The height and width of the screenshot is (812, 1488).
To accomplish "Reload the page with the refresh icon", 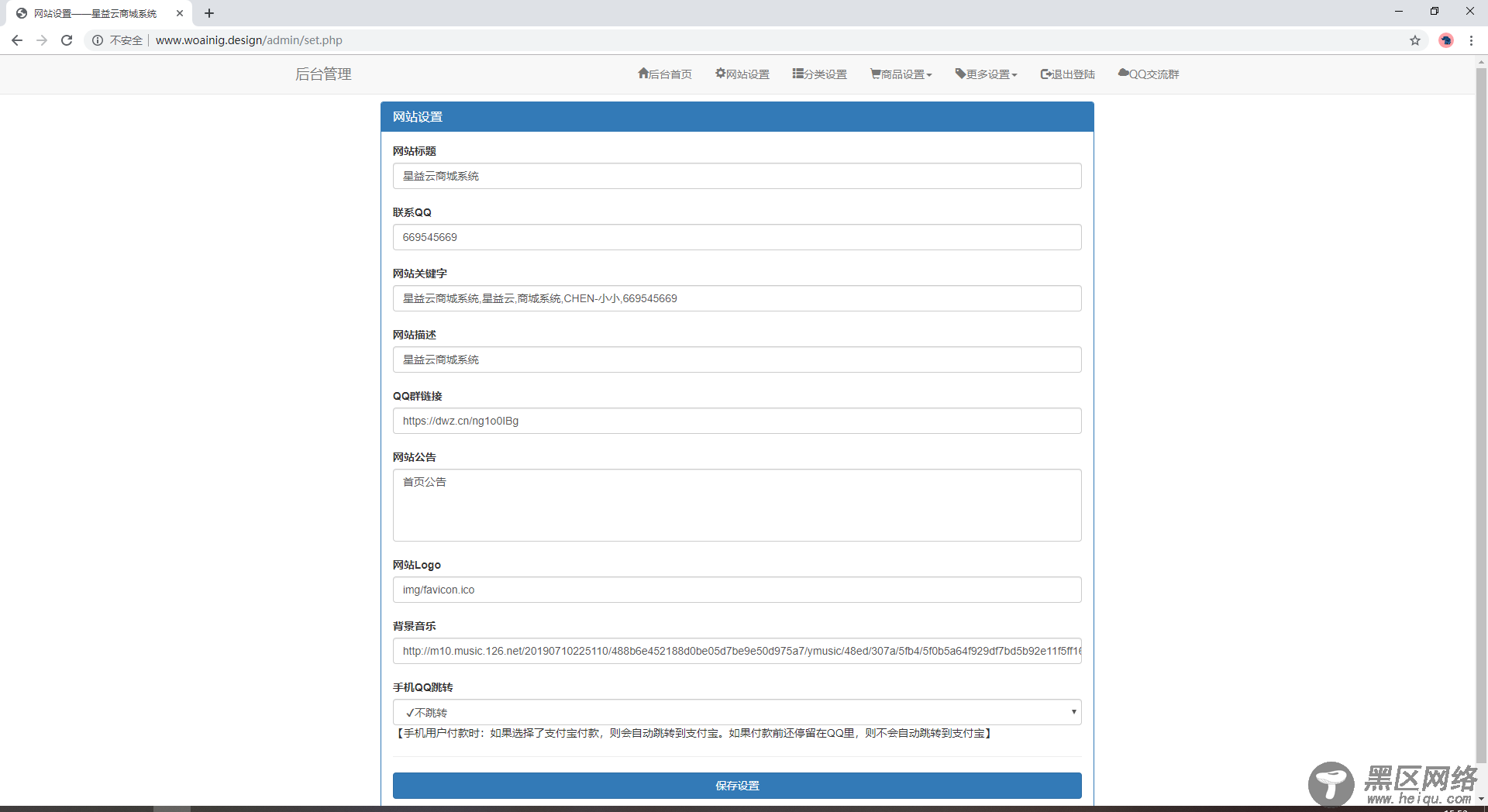I will pyautogui.click(x=67, y=40).
